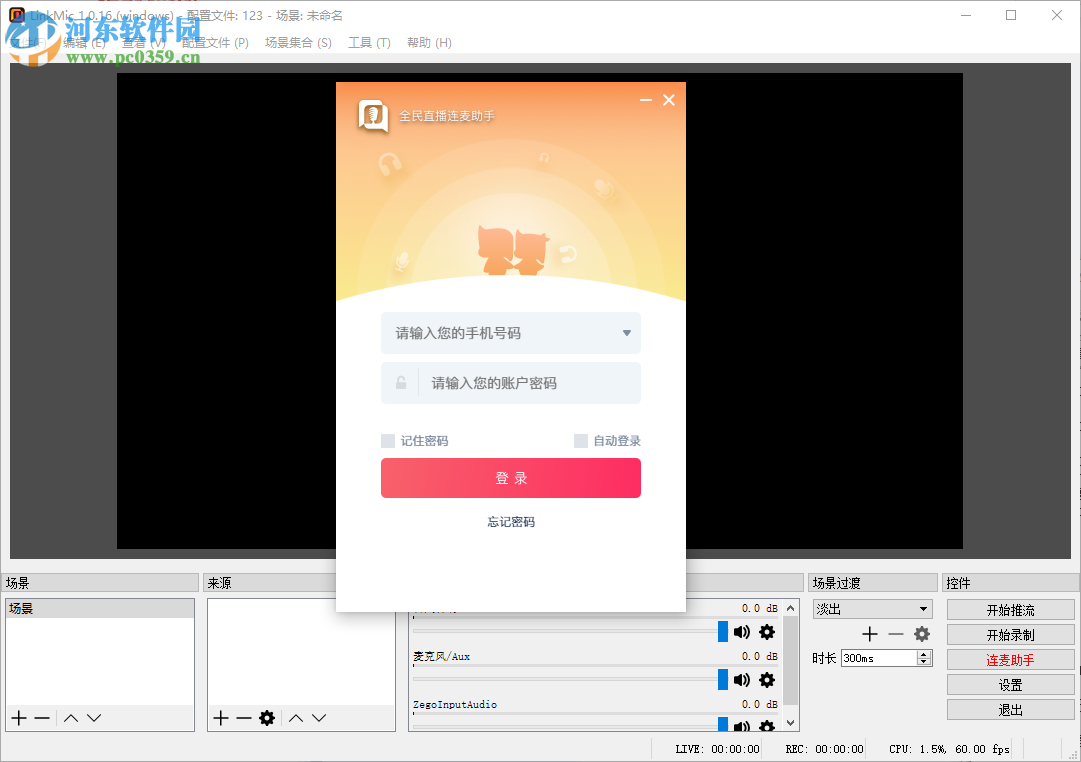Open source properties via the gear icon
This screenshot has height=762, width=1081.
[x=266, y=717]
